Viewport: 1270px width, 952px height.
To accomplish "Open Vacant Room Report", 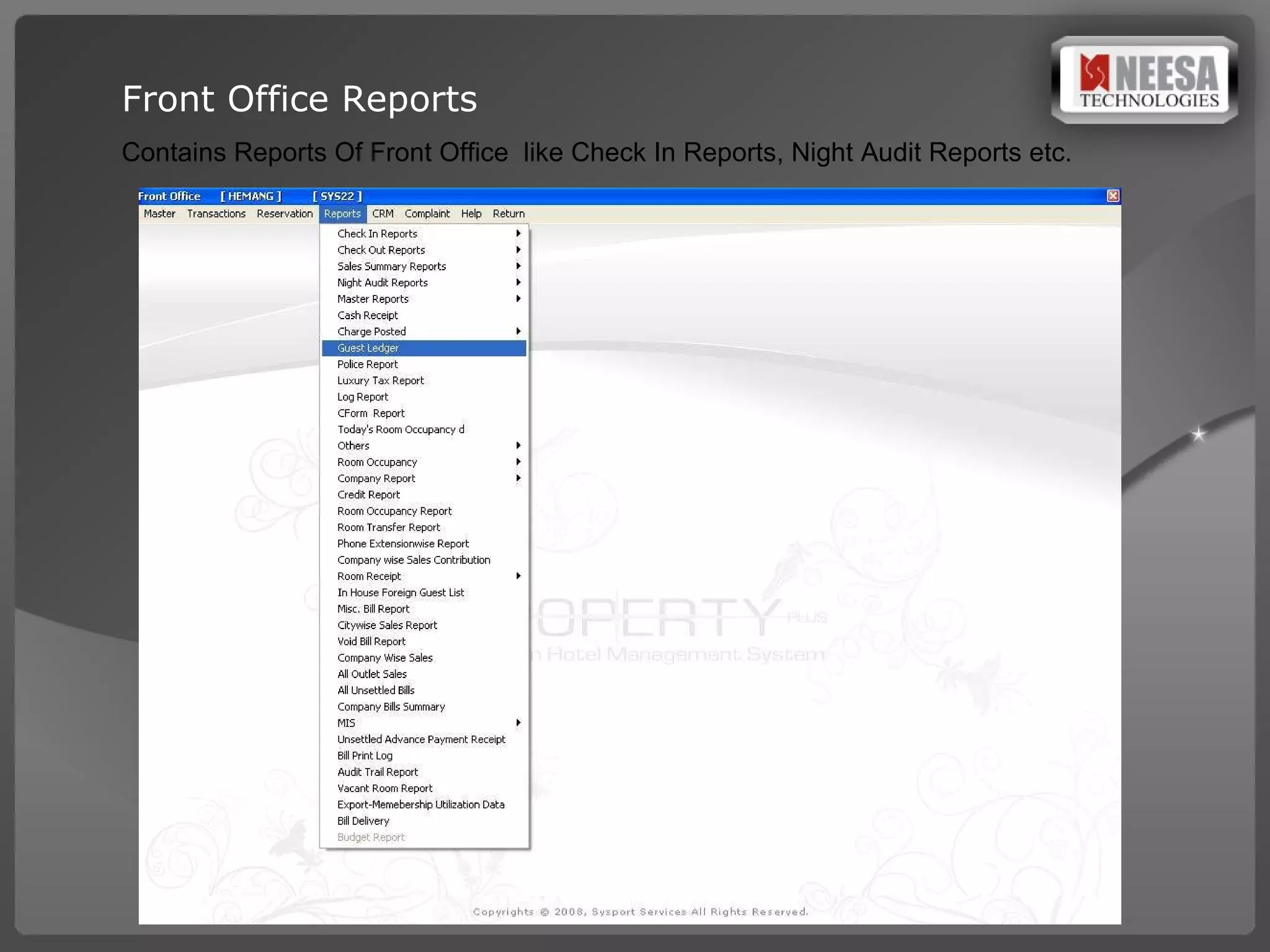I will coord(424,788).
